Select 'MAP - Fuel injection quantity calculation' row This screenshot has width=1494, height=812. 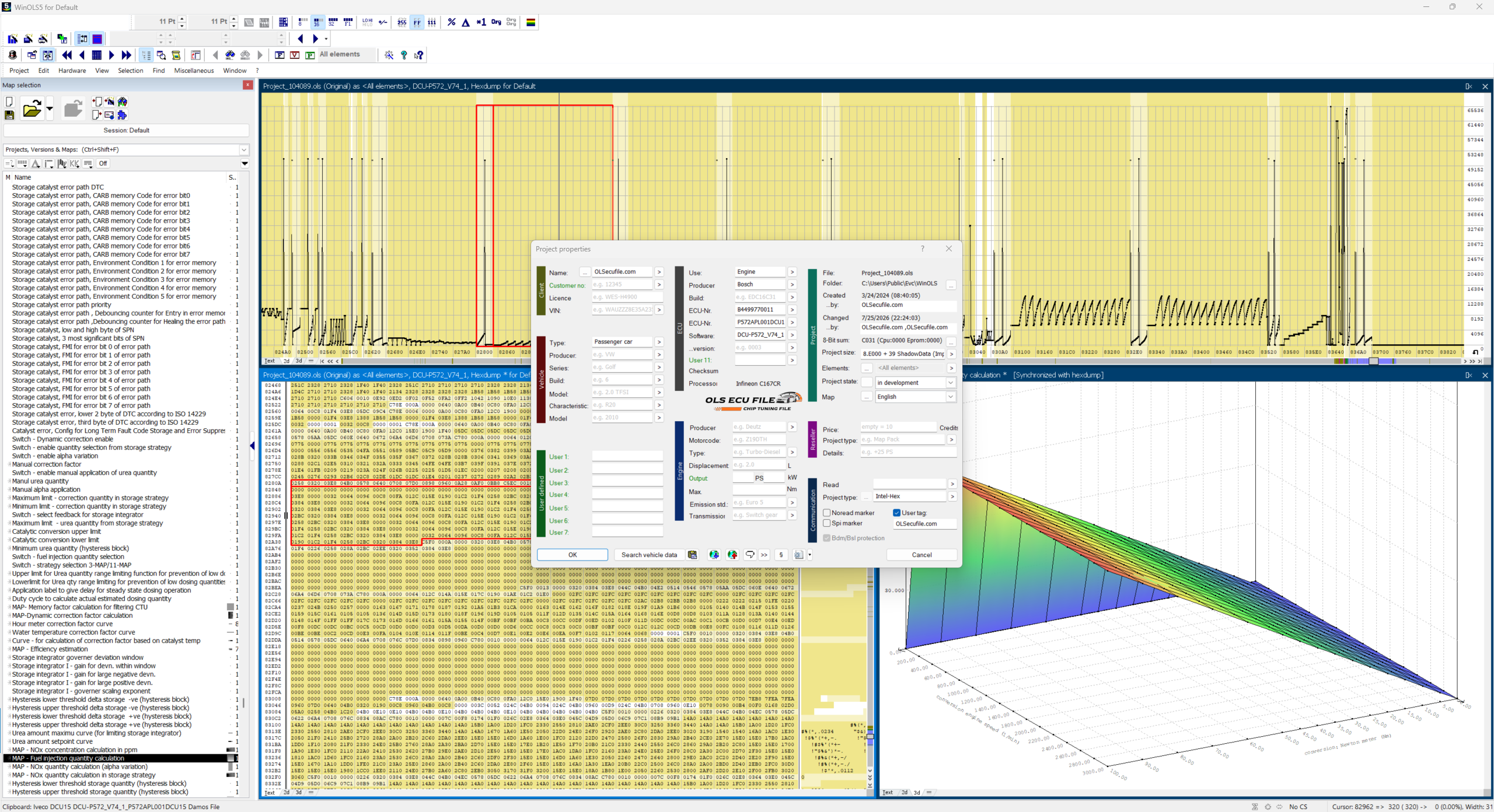[120, 758]
